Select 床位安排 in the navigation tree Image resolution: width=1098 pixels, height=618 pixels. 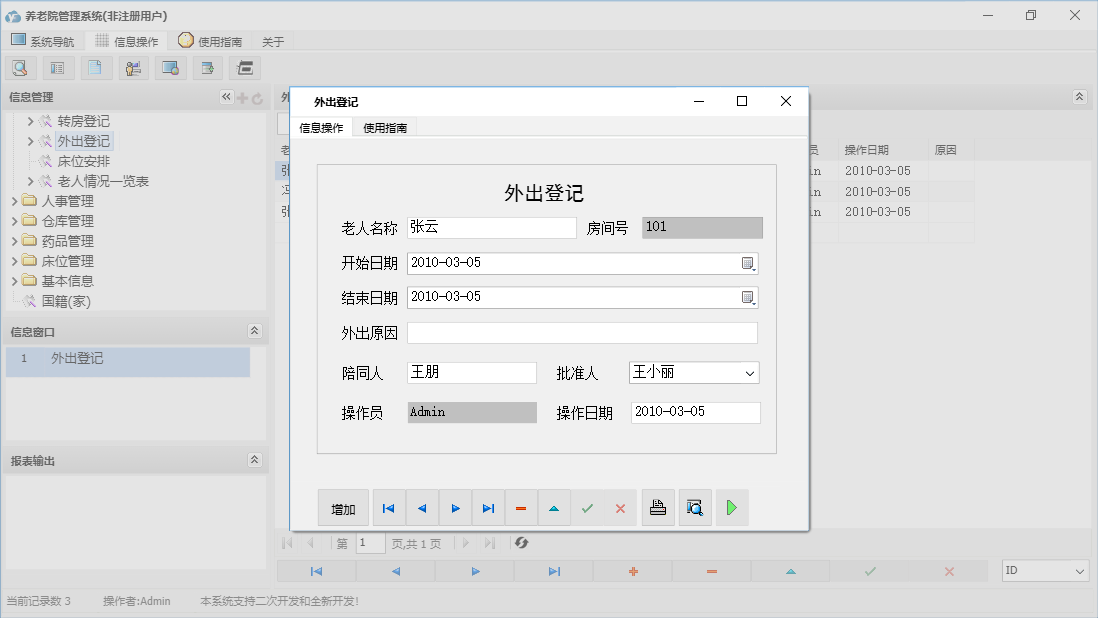(82, 161)
